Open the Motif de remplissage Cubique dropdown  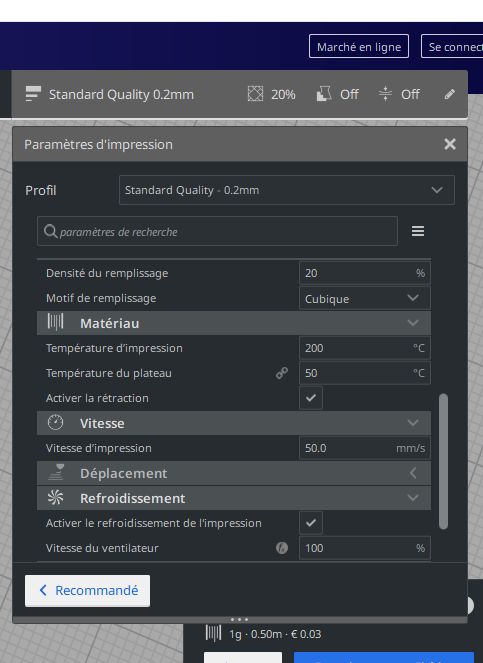(365, 299)
